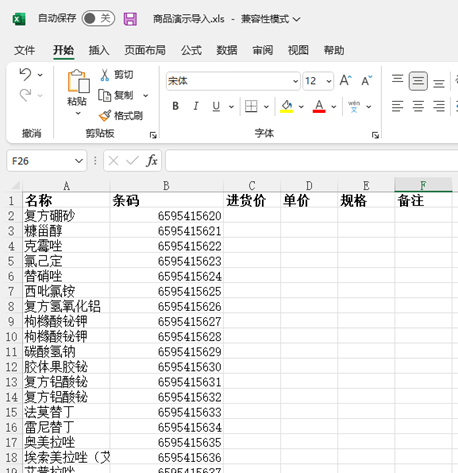Open compatibility mode title dropdown
This screenshot has width=458, height=473.
(296, 19)
